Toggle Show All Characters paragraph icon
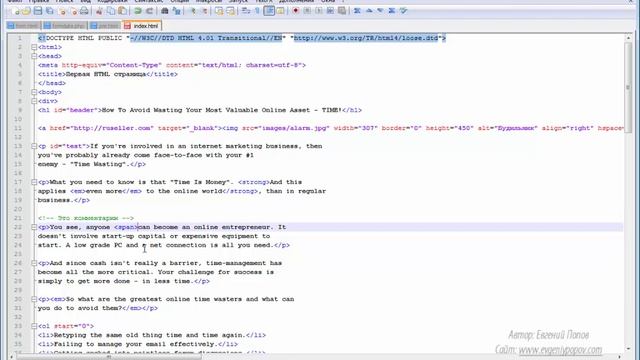Image resolution: width=640 pixels, height=360 pixels. (x=258, y=11)
